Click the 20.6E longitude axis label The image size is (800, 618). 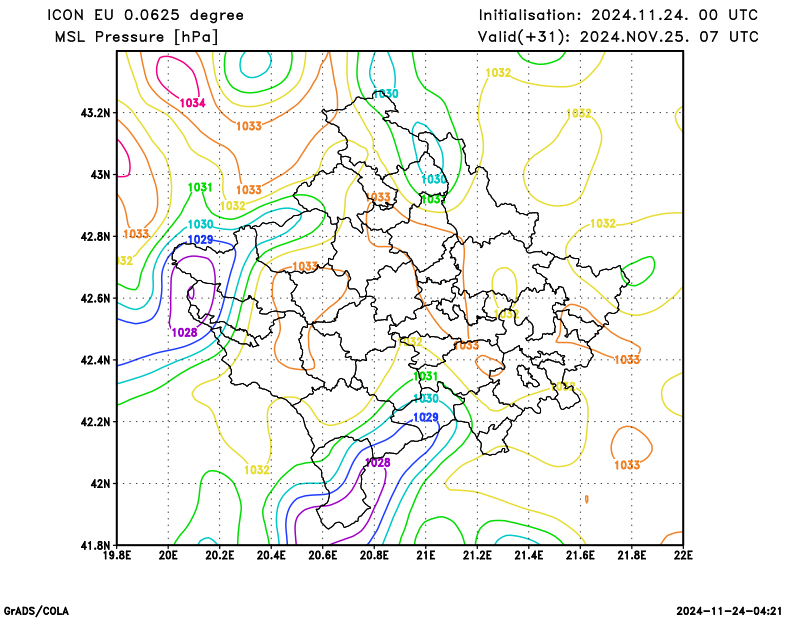pyautogui.click(x=323, y=555)
